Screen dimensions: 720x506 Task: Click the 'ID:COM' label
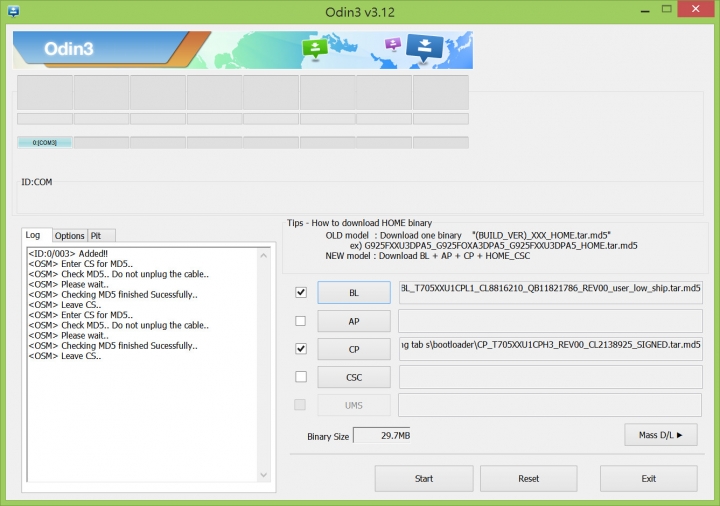click(37, 182)
